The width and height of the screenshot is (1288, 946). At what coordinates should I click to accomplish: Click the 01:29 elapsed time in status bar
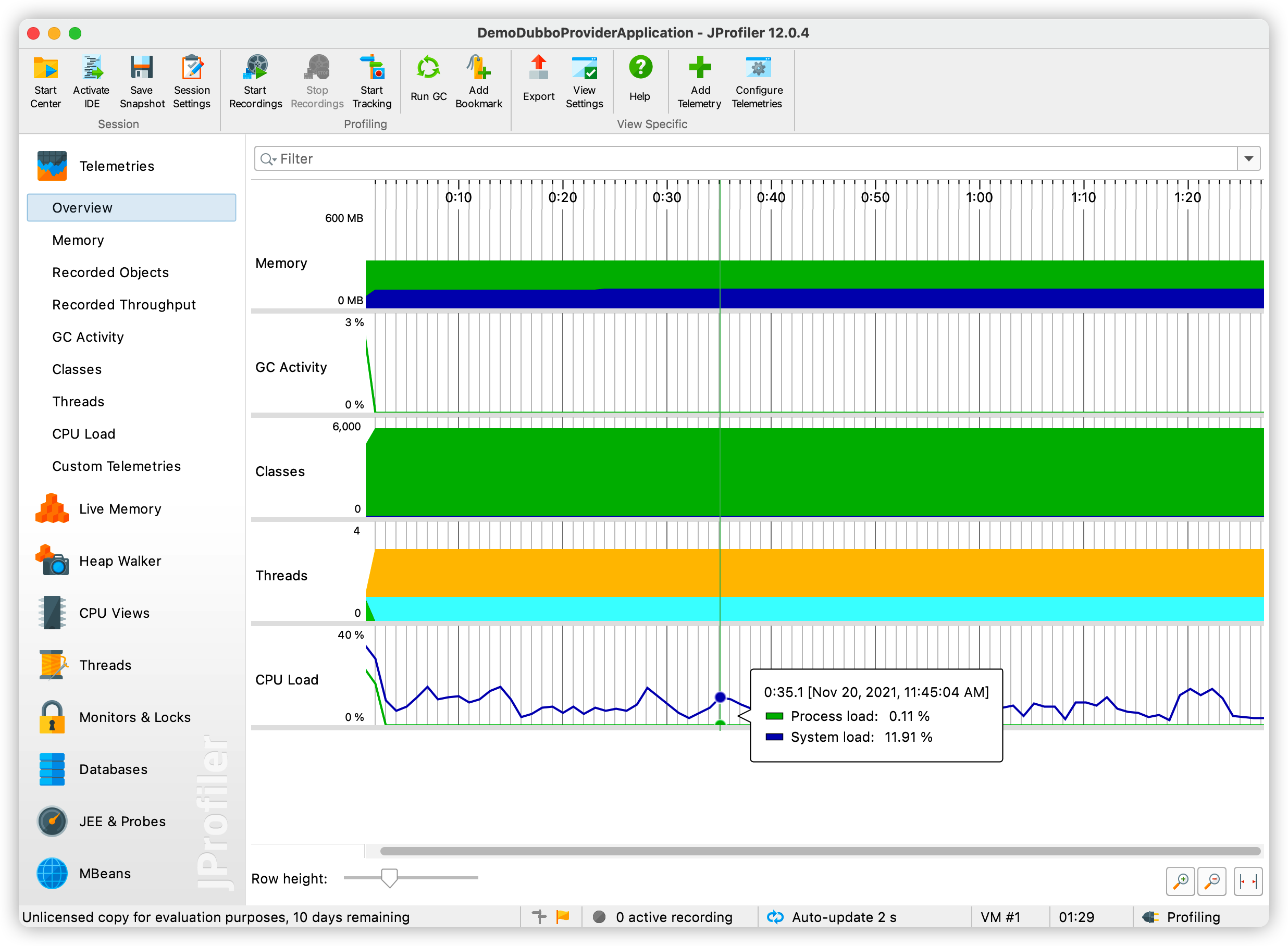click(x=1076, y=917)
